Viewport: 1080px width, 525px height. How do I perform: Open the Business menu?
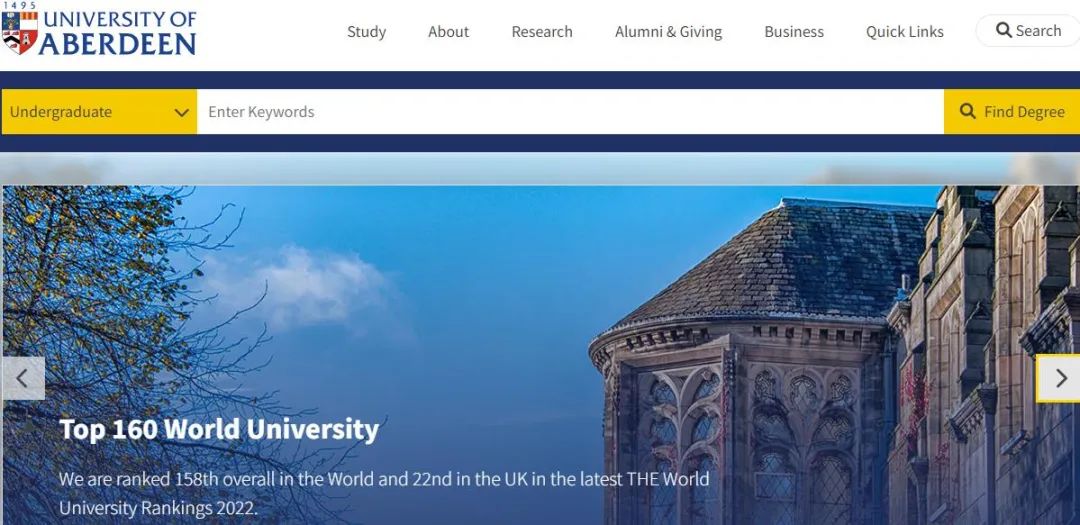(794, 32)
